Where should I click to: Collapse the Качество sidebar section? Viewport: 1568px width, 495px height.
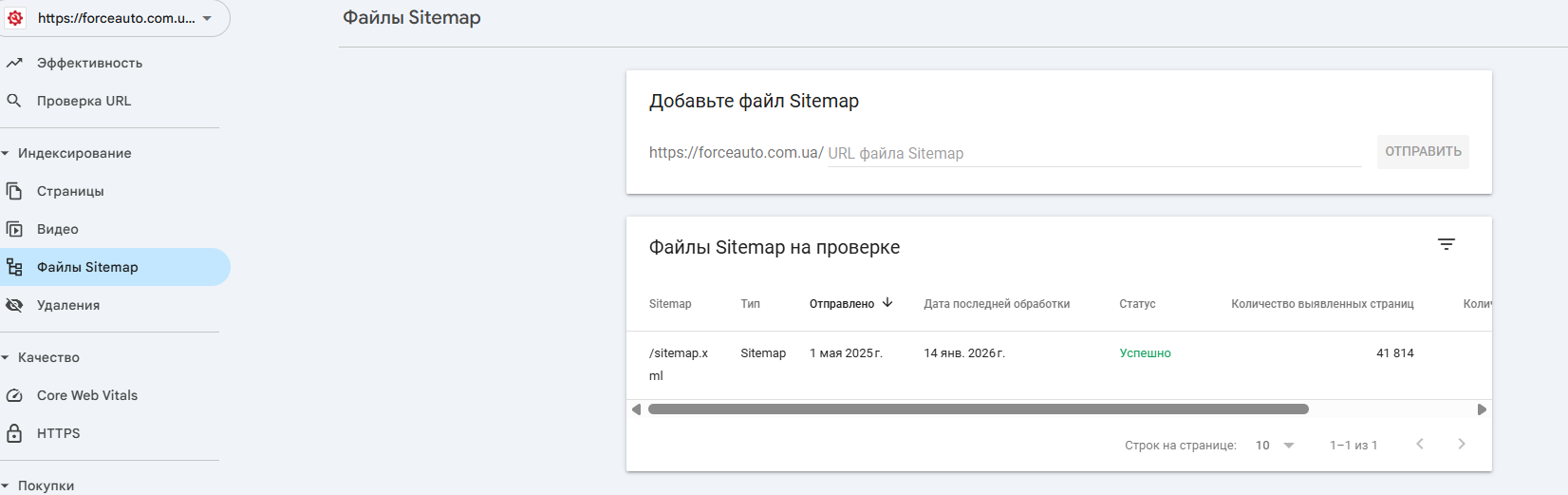(x=6, y=357)
